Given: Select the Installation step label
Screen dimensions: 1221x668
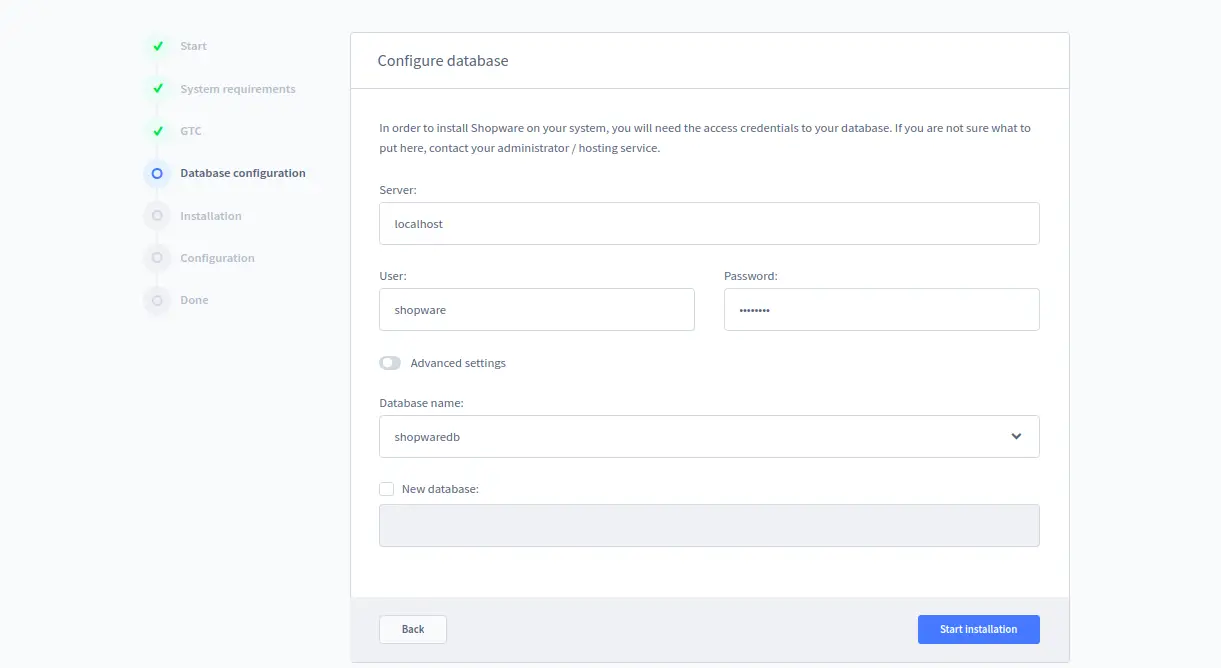Looking at the screenshot, I should coord(211,216).
